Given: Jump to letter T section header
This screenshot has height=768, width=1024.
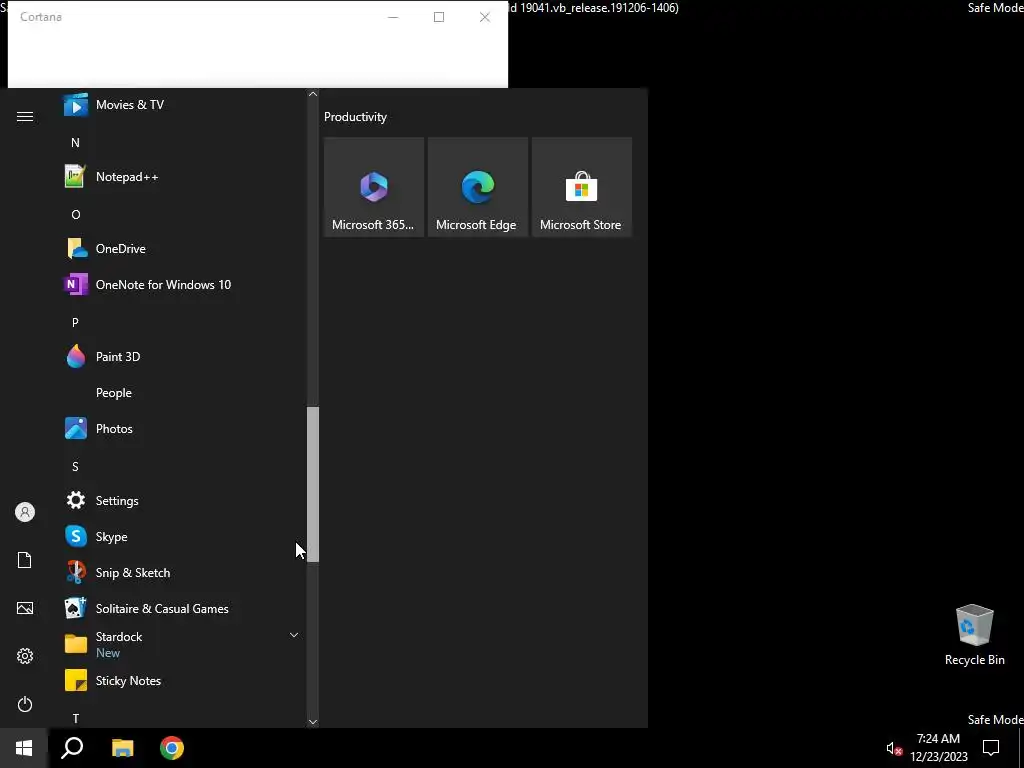Looking at the screenshot, I should [x=76, y=718].
